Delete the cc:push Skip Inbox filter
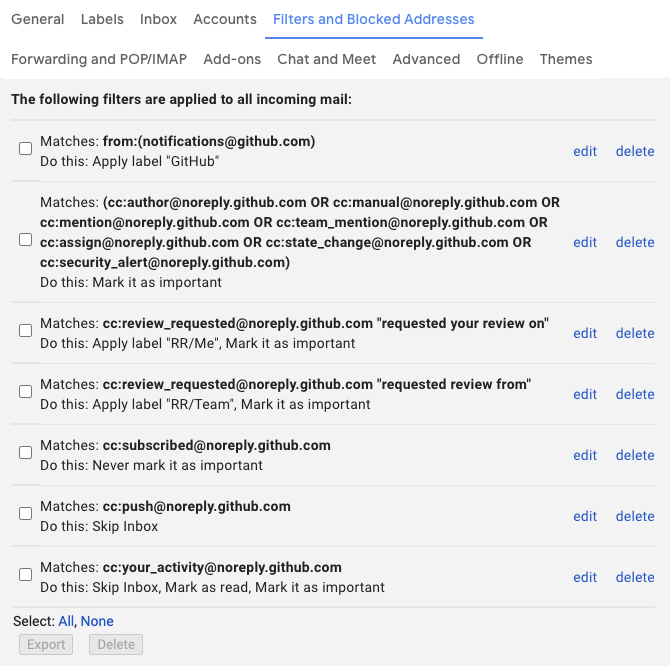Screen dimensions: 670x666 (x=635, y=516)
